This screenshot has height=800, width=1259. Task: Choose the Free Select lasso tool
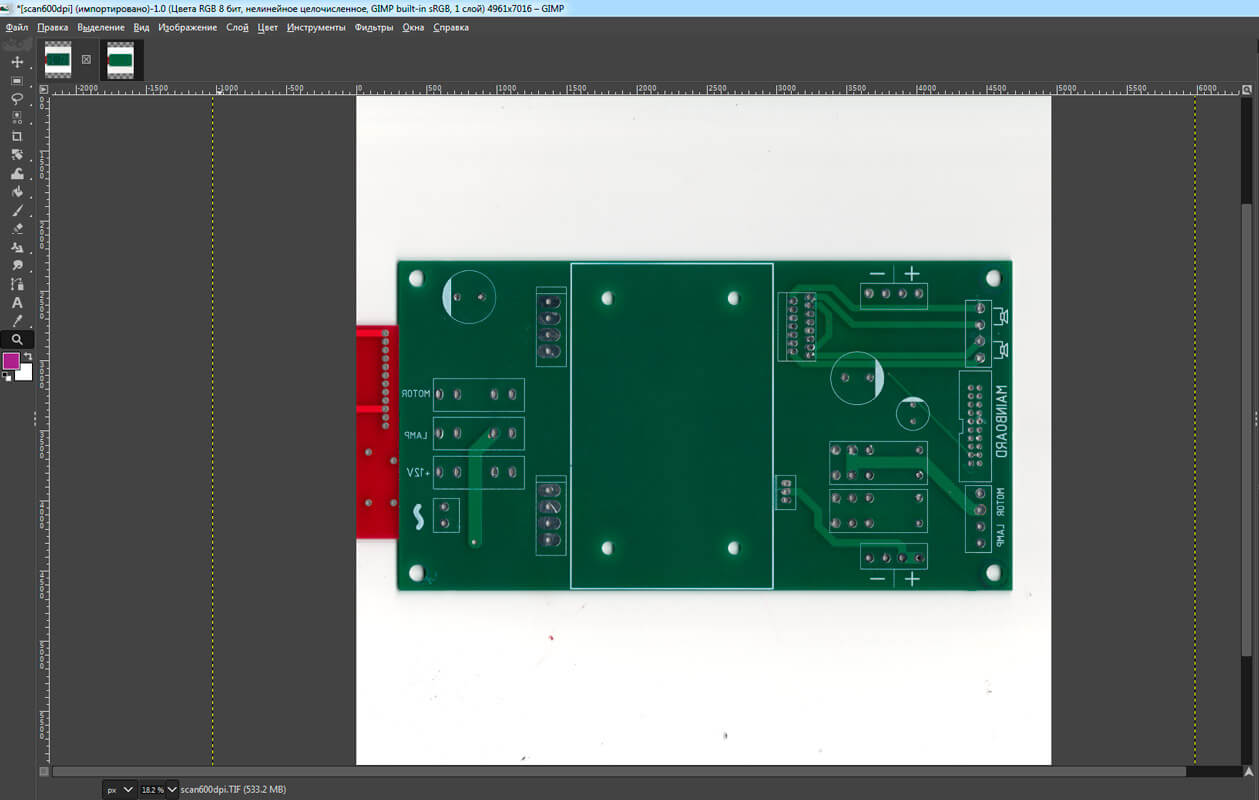tap(17, 99)
